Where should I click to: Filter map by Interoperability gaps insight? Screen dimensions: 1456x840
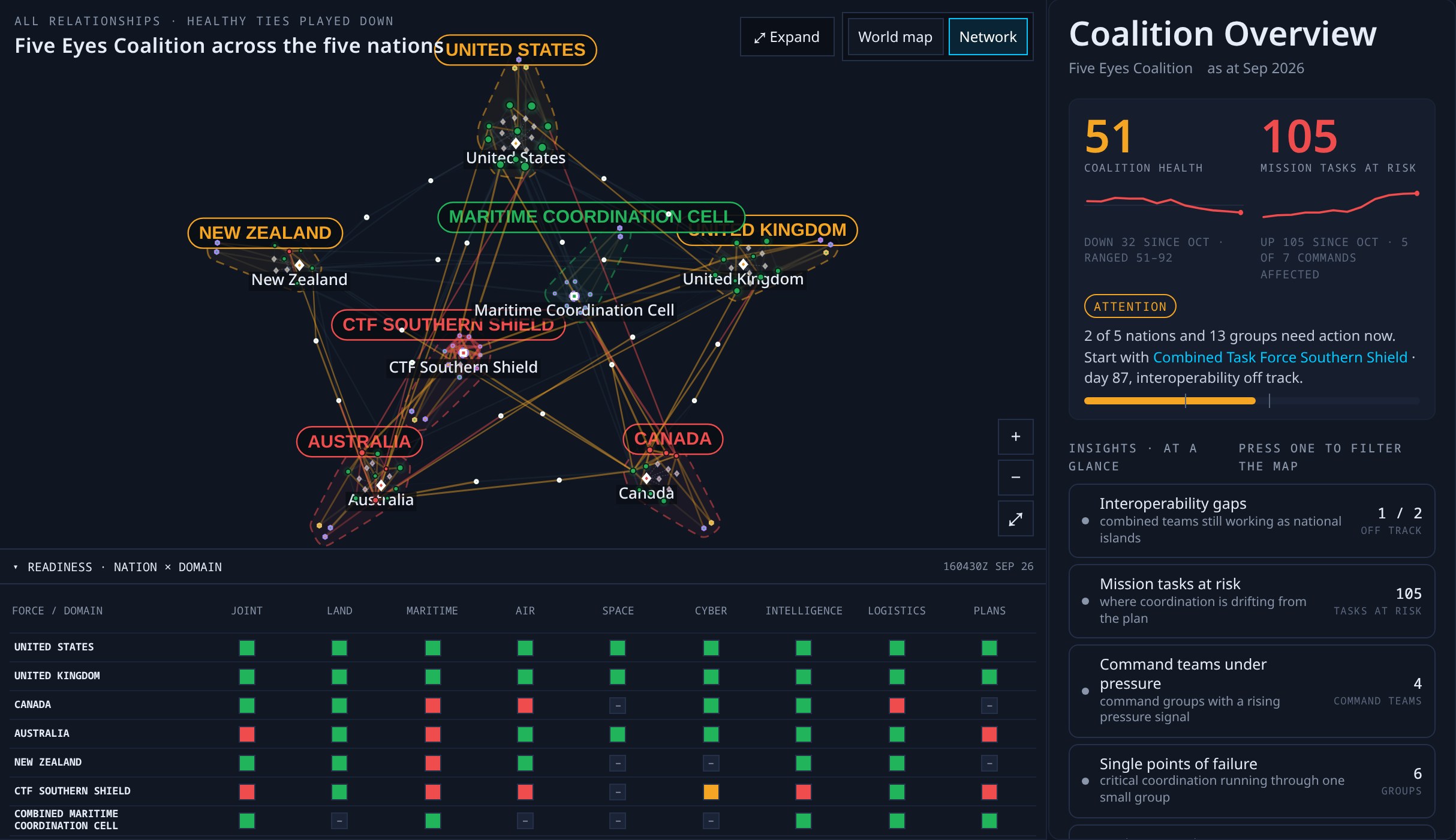click(1252, 521)
